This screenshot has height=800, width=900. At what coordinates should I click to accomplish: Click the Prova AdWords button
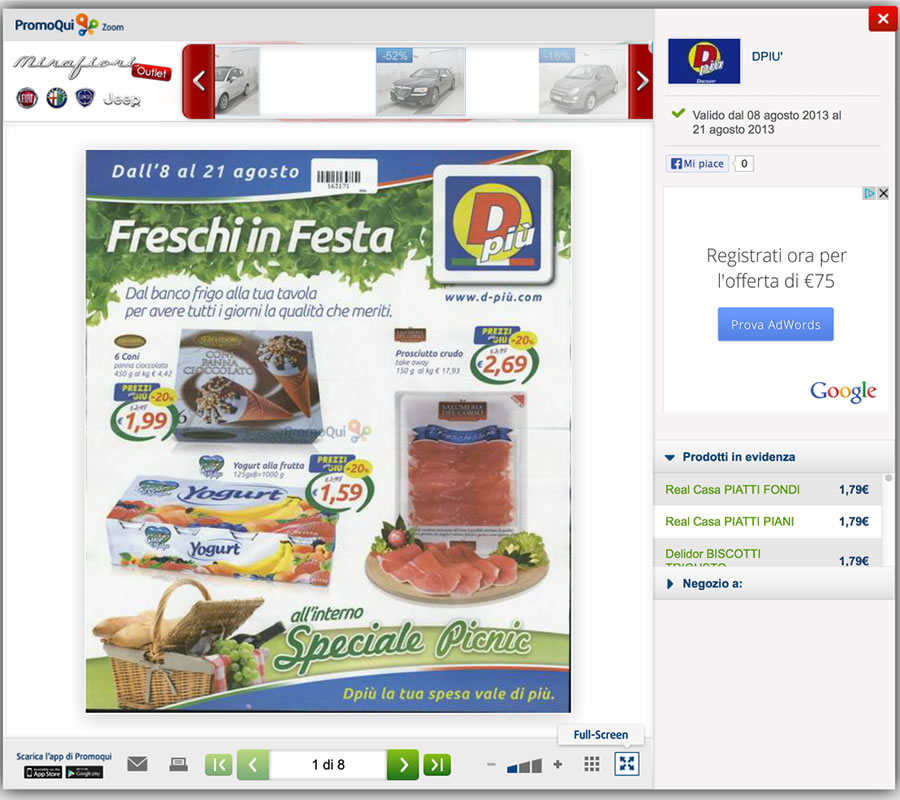point(775,324)
